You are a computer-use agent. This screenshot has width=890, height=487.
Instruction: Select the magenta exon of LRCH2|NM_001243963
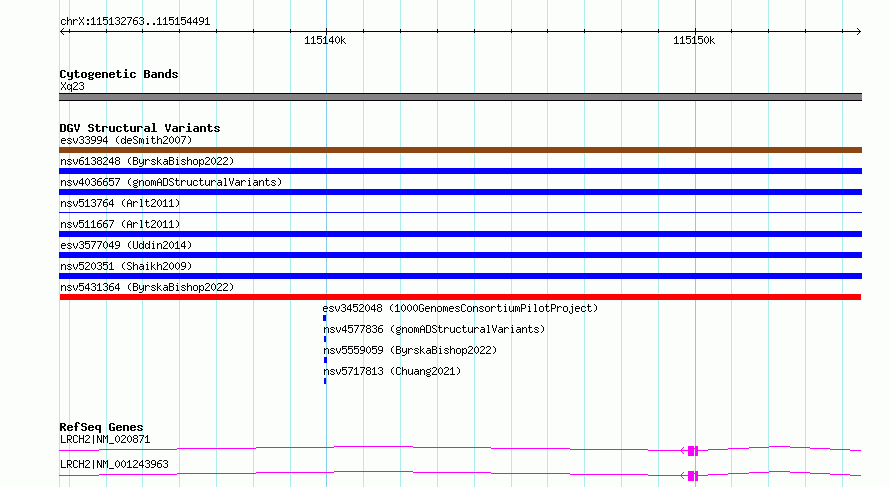pyautogui.click(x=692, y=476)
